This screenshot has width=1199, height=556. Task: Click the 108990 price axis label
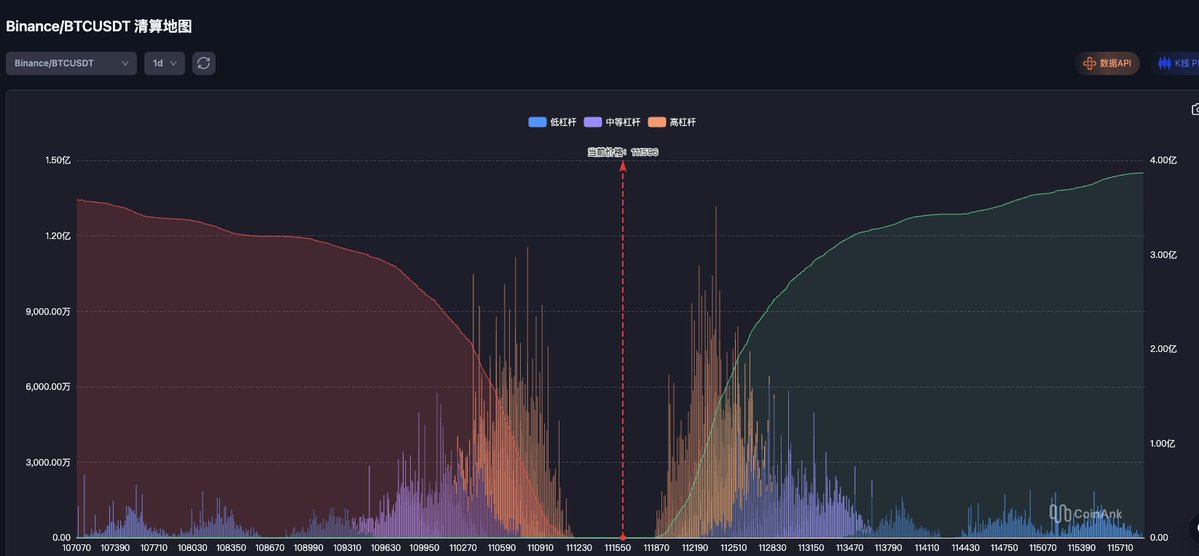[308, 548]
